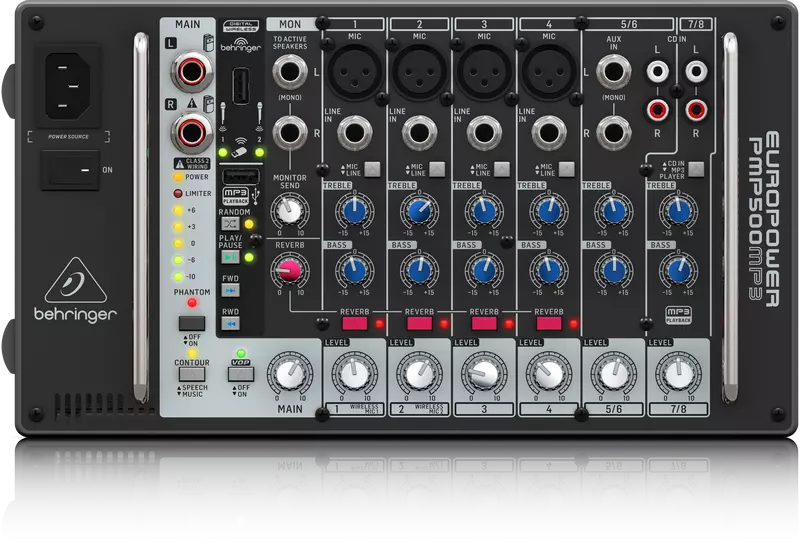Click the AUX IN R jack
Image resolution: width=800 pixels, height=546 pixels.
point(614,133)
